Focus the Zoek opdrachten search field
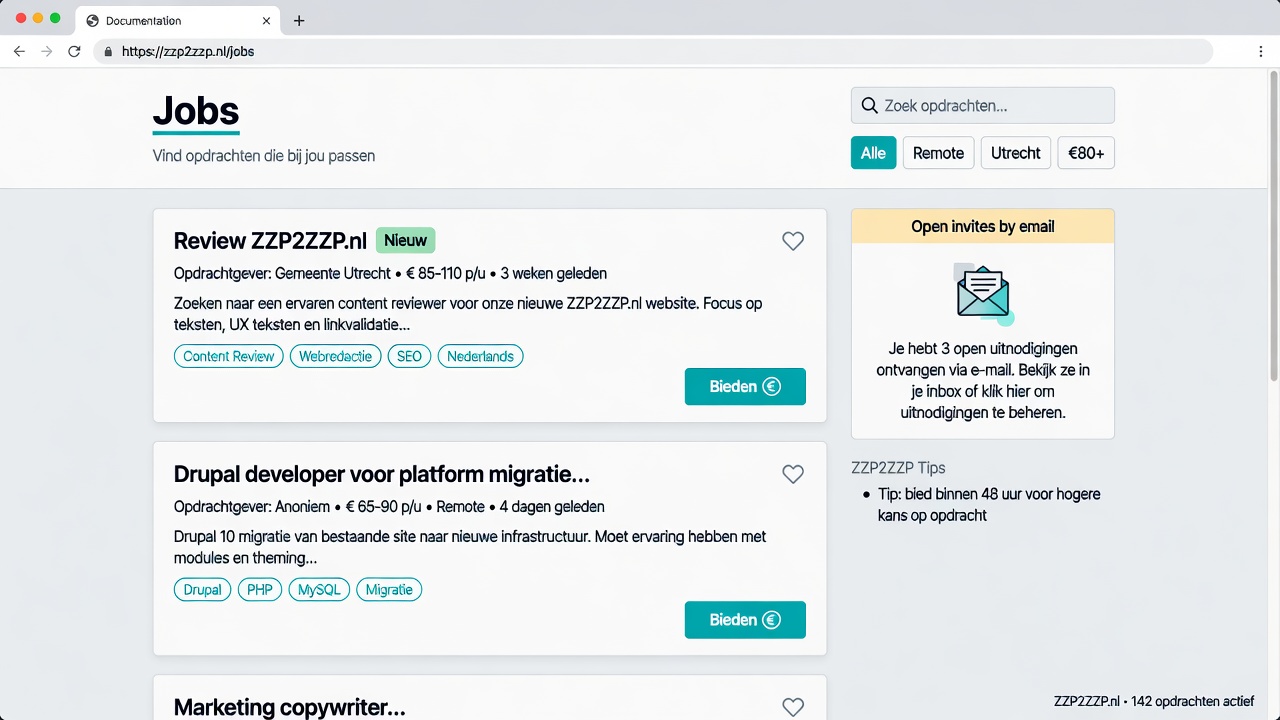Screen dimensions: 1280x720 pyautogui.click(x=983, y=106)
